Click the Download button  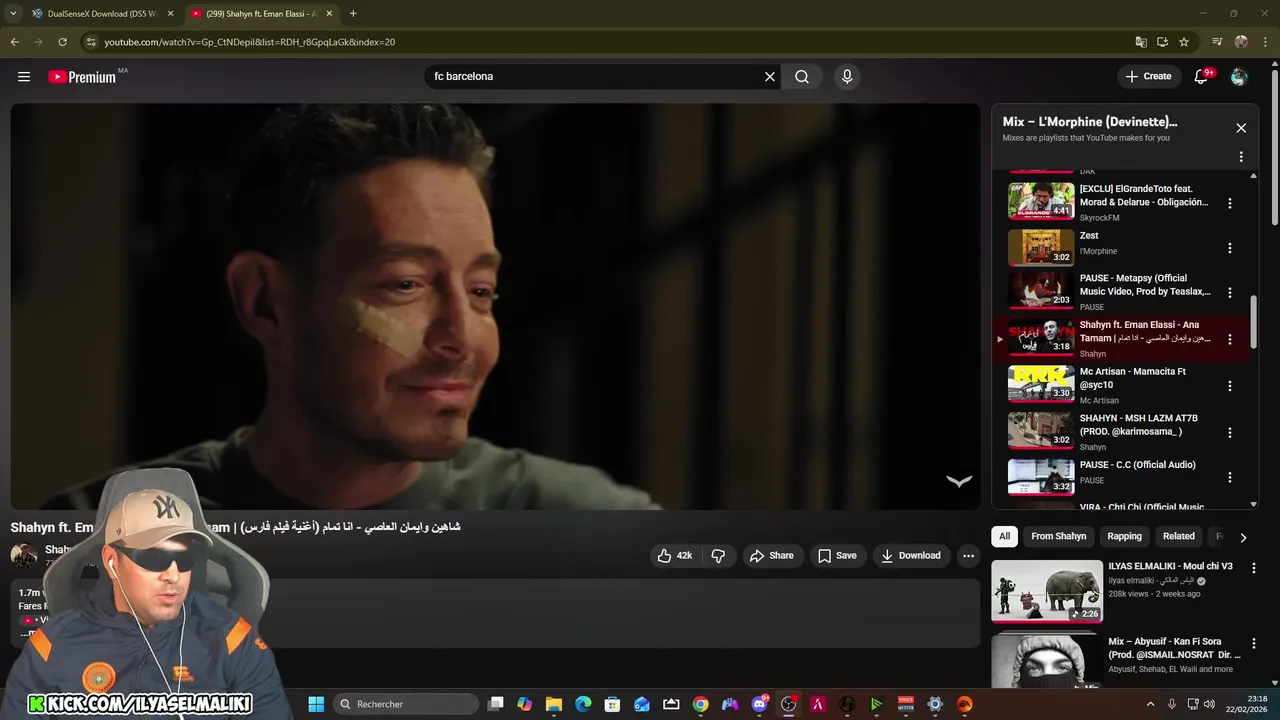point(911,556)
